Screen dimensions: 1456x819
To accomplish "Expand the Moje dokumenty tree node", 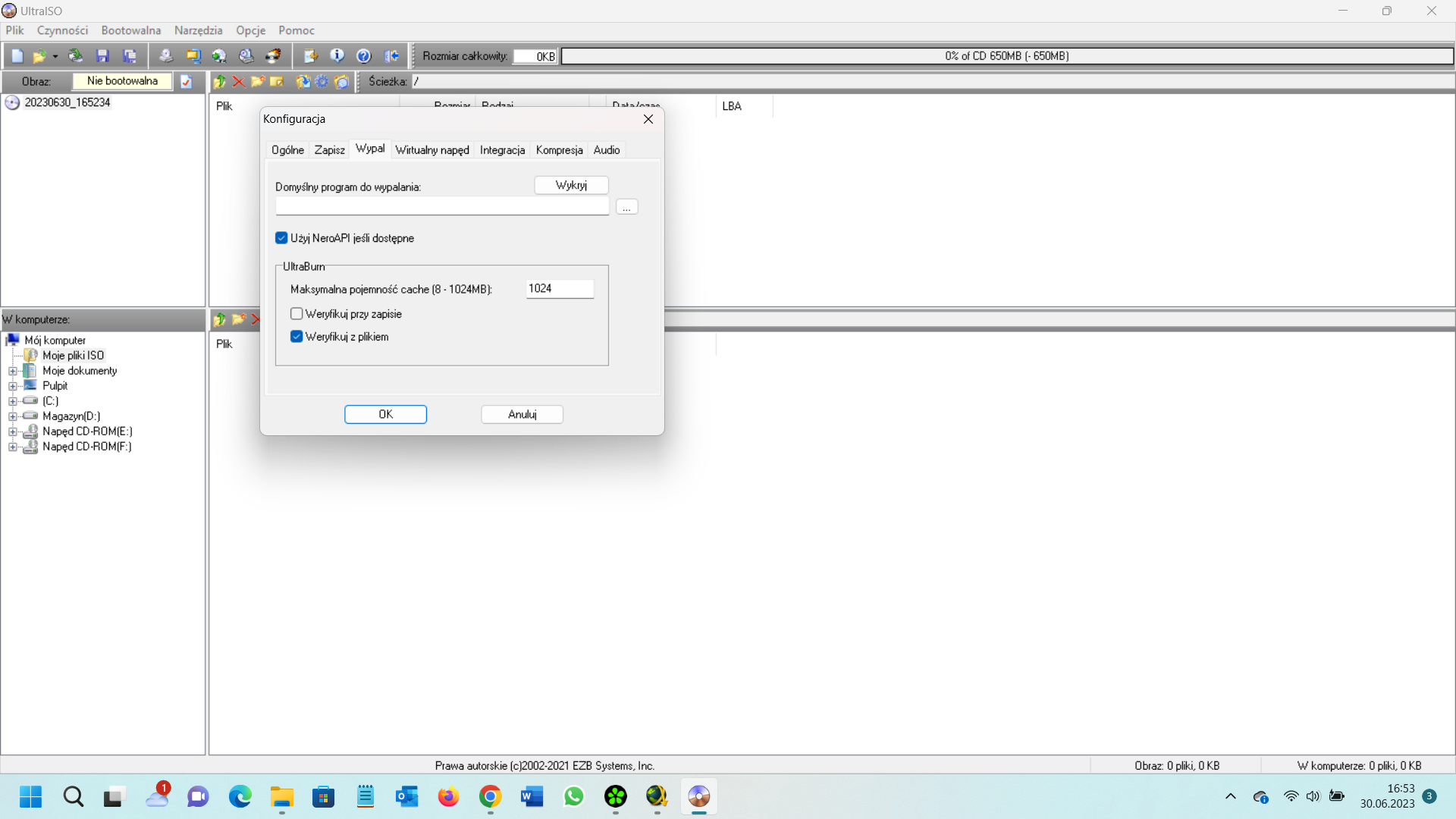I will pyautogui.click(x=12, y=372).
